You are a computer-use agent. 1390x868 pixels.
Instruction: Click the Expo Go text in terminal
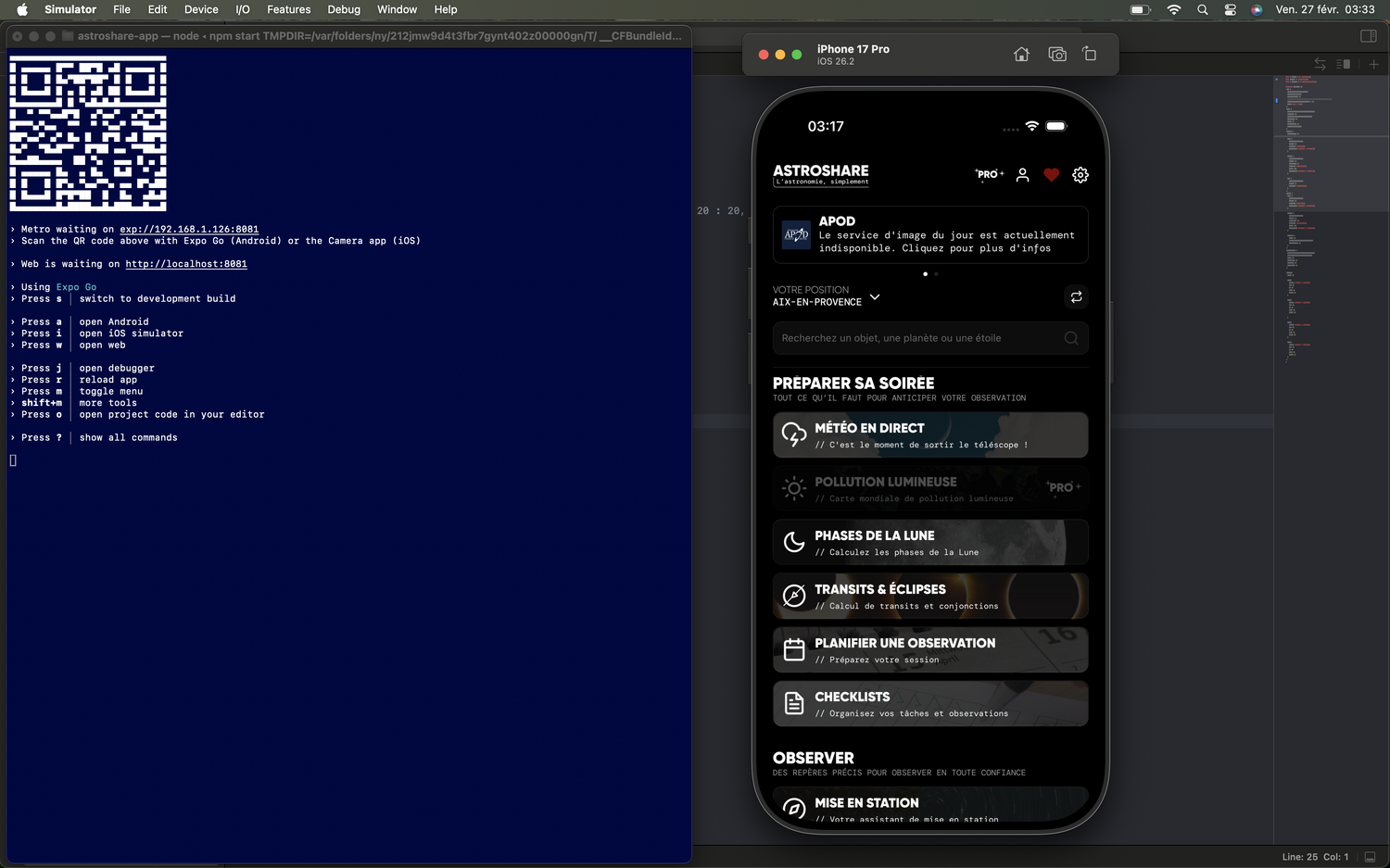(76, 287)
